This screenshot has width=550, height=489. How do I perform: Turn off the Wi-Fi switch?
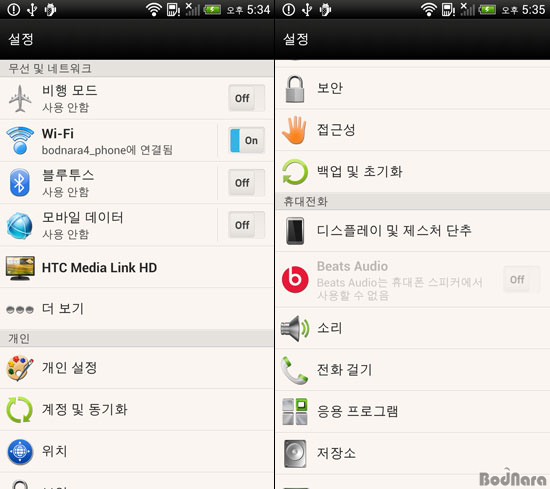point(246,140)
